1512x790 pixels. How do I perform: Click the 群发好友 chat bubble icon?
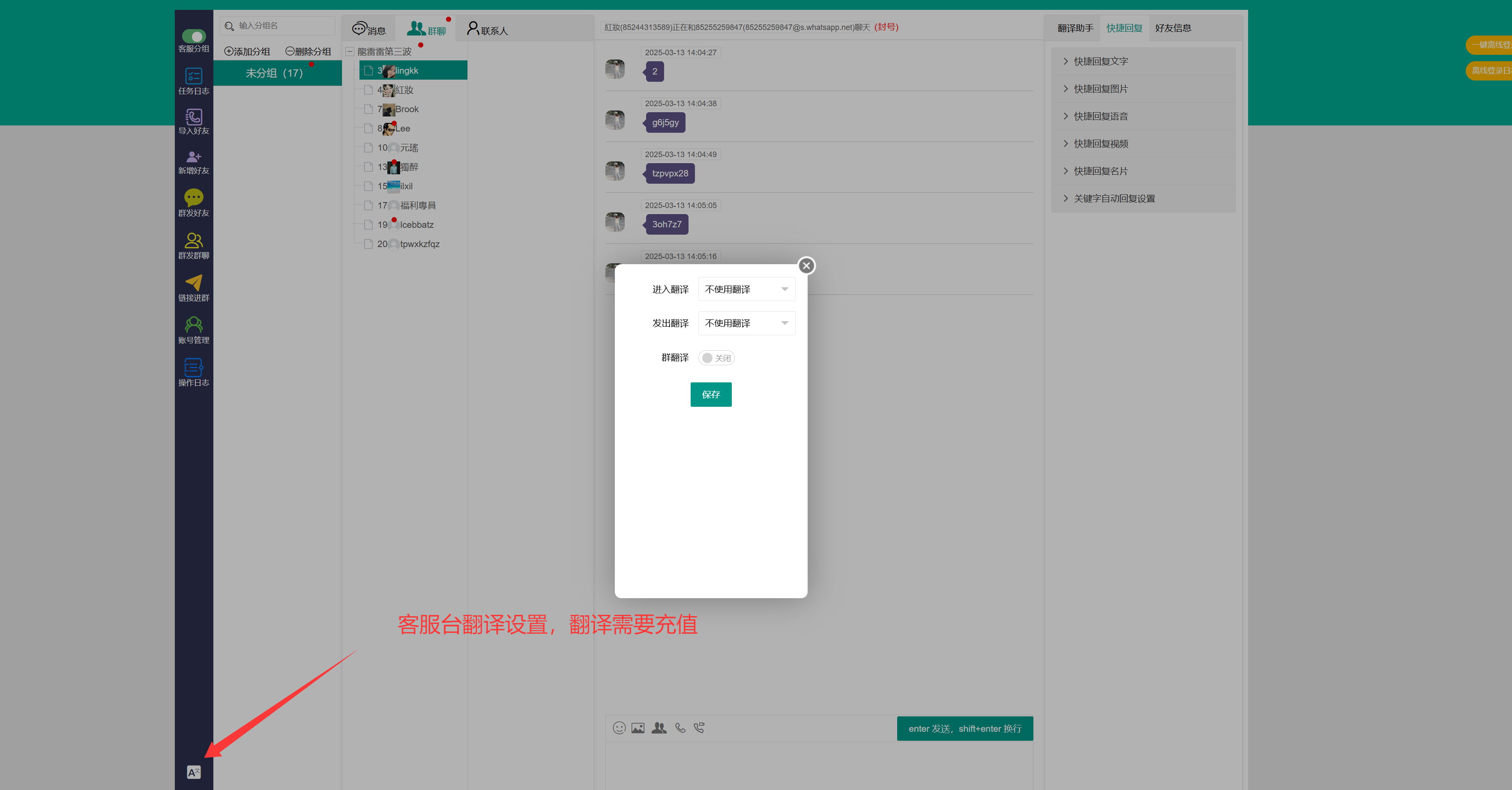coord(194,197)
